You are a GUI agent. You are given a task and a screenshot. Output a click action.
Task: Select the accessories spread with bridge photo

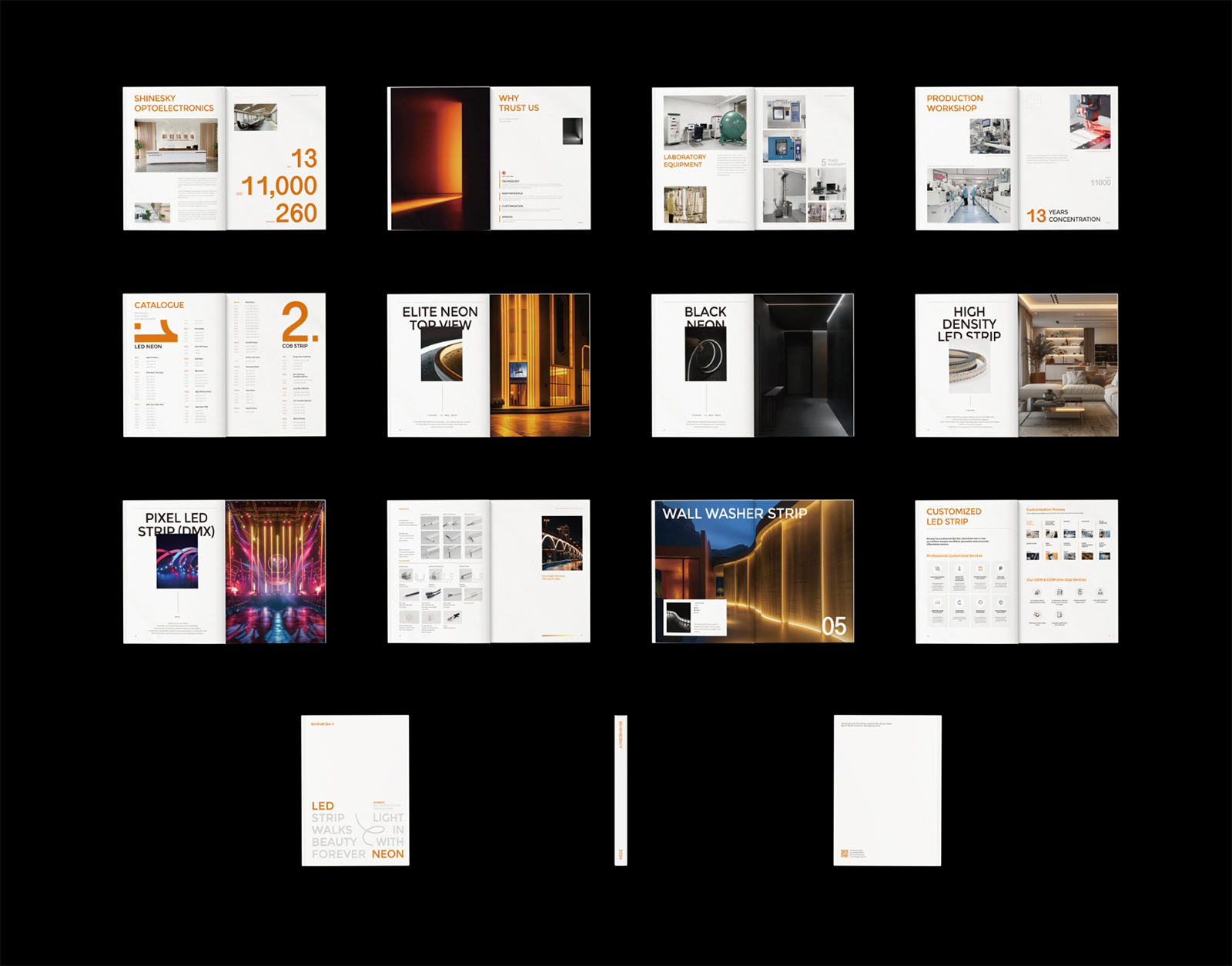coord(488,571)
